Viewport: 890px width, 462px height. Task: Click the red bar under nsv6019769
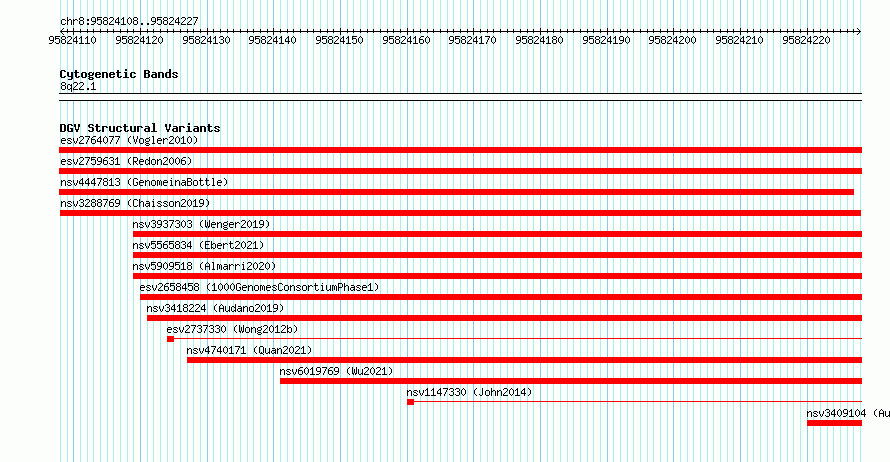click(x=571, y=381)
